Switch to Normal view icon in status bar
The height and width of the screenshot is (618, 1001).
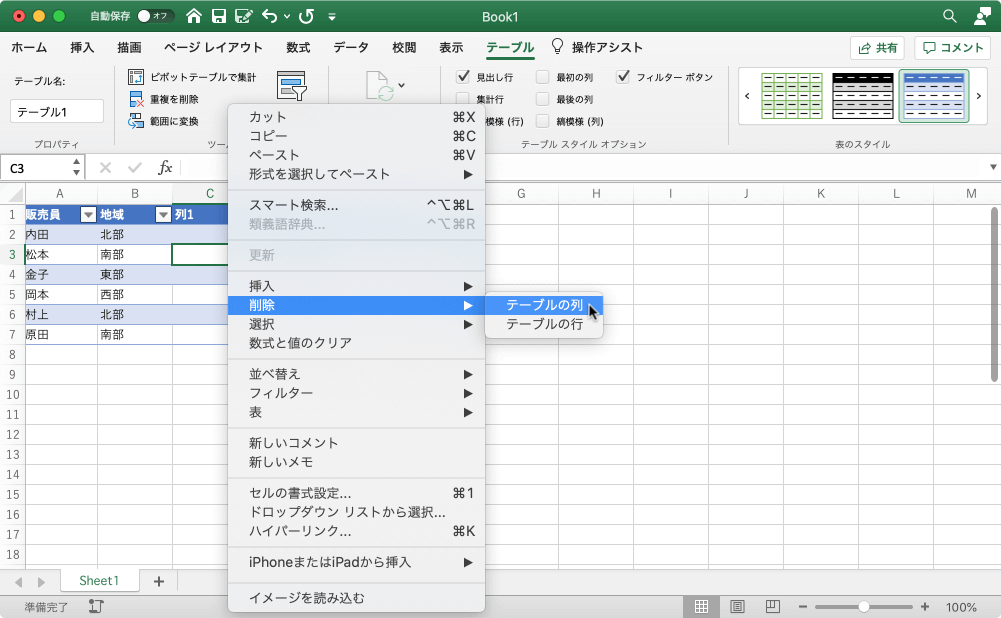pos(701,607)
